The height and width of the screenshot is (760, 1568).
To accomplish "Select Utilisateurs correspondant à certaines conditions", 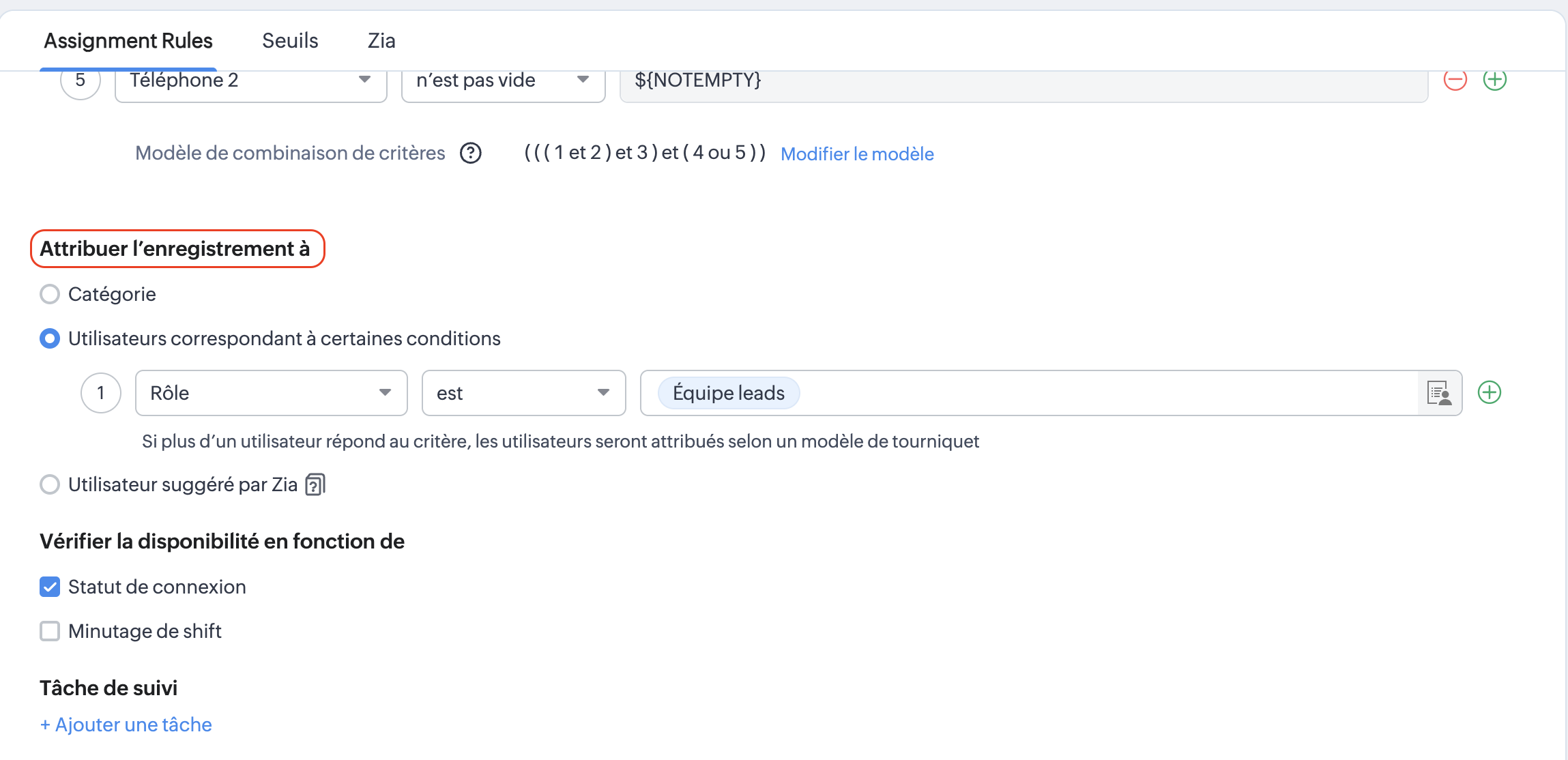I will point(50,338).
